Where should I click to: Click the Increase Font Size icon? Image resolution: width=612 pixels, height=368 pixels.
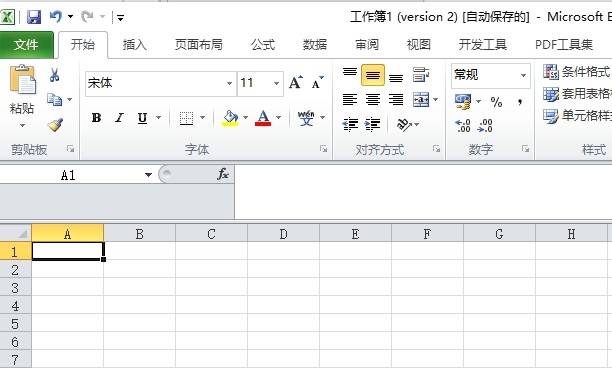click(x=296, y=82)
